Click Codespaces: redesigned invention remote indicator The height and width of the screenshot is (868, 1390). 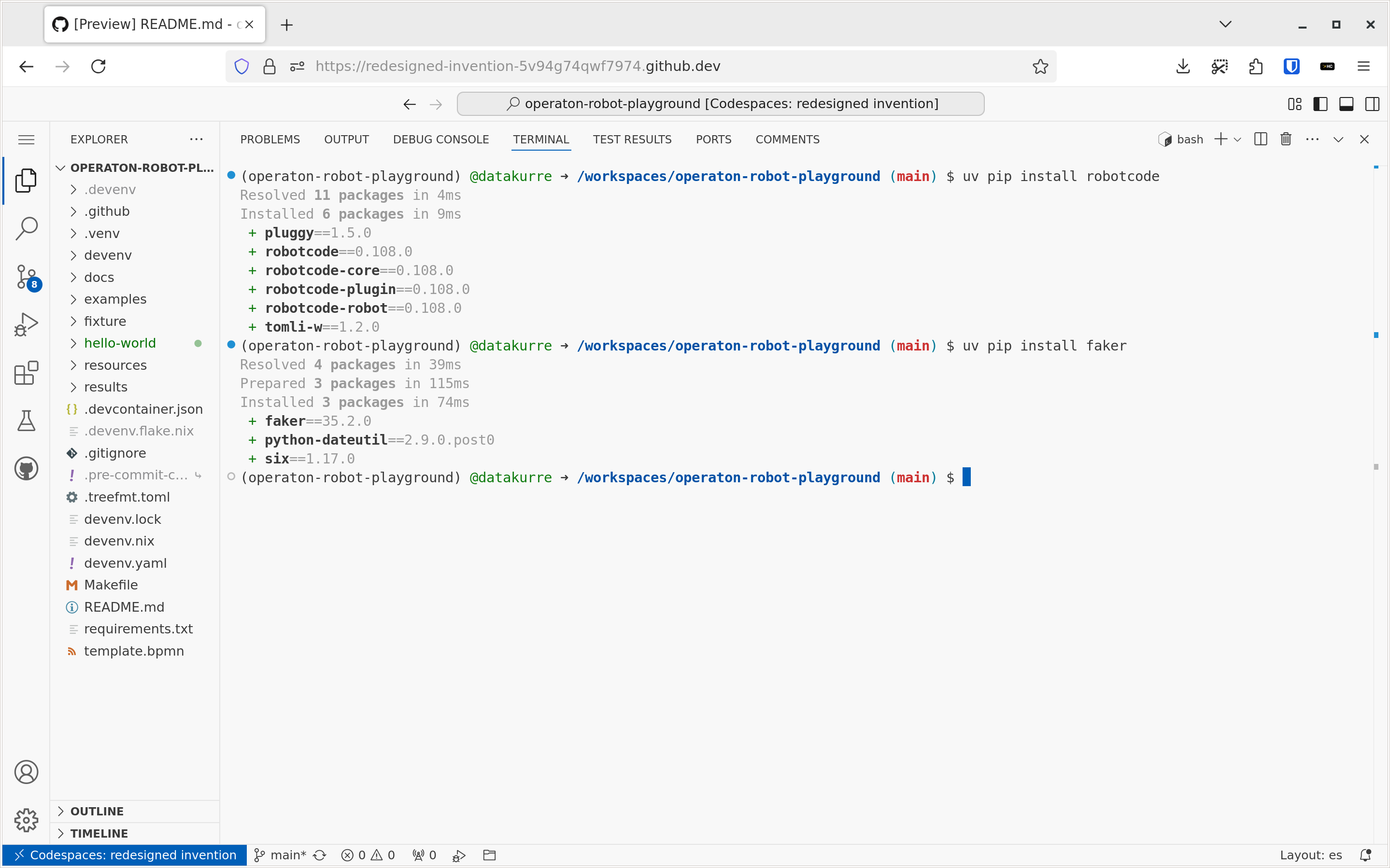tap(125, 855)
